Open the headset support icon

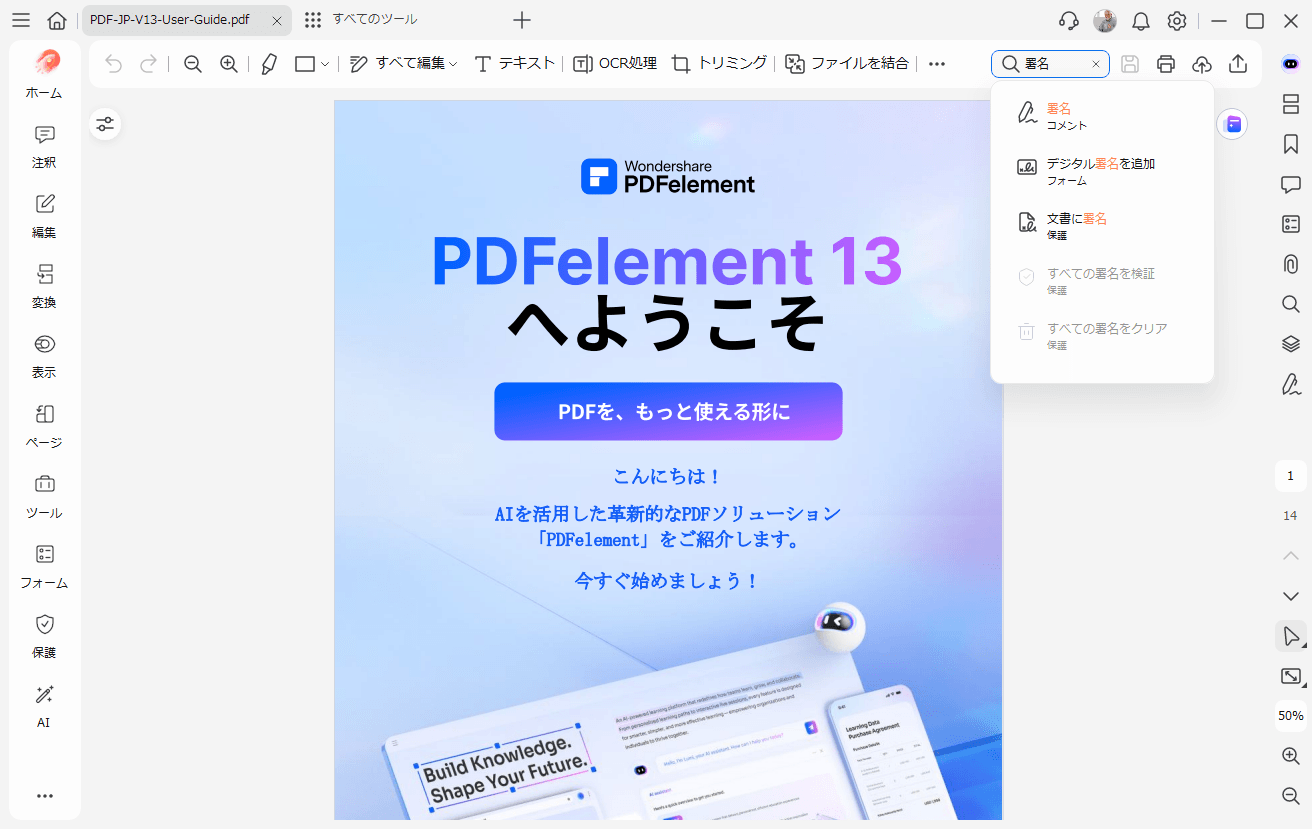(1069, 21)
